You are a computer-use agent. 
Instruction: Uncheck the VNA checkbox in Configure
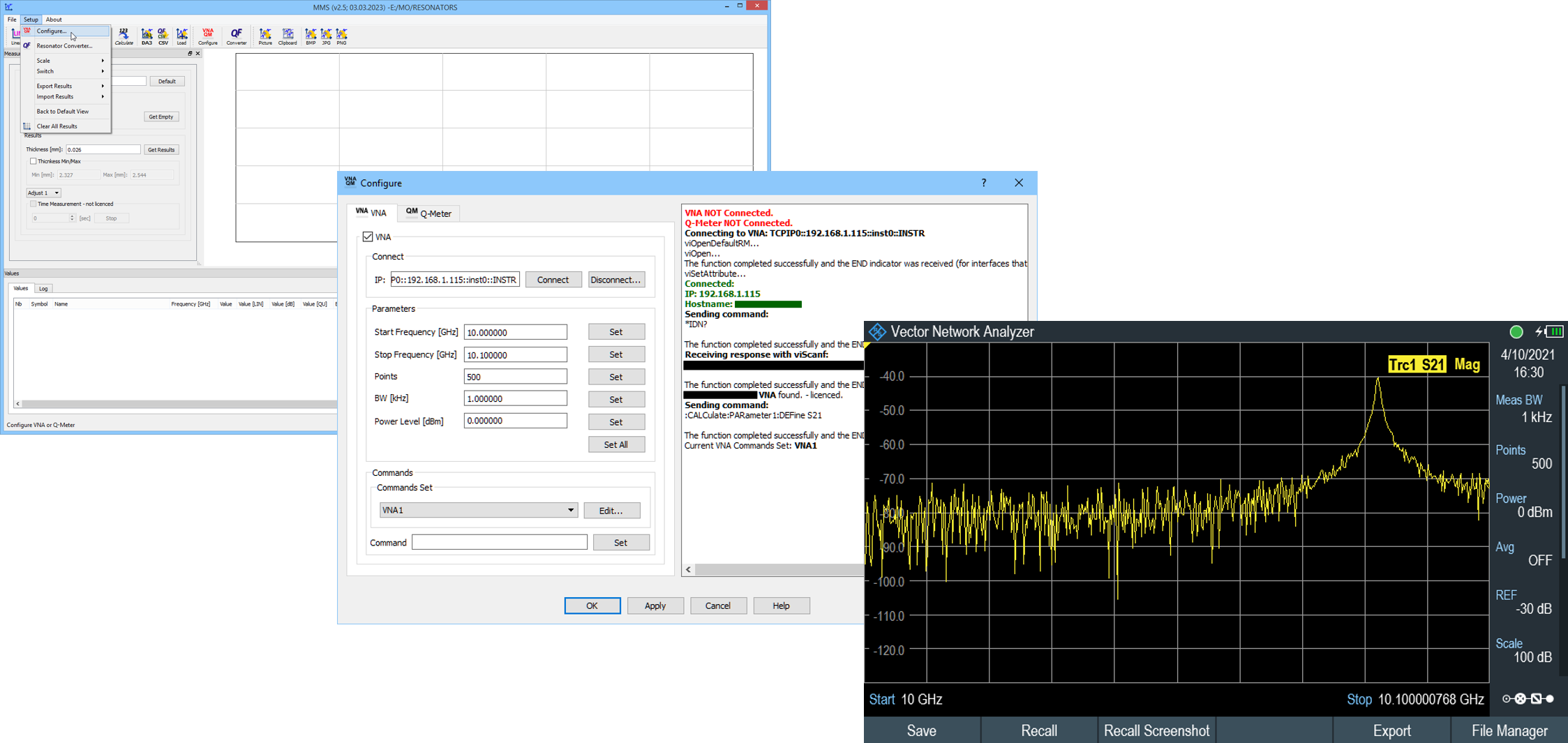(x=368, y=237)
